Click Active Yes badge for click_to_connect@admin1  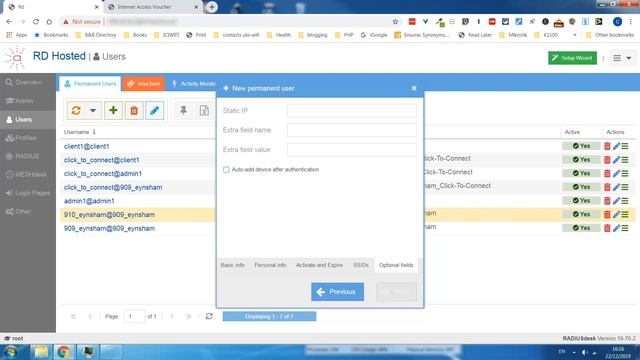581,173
